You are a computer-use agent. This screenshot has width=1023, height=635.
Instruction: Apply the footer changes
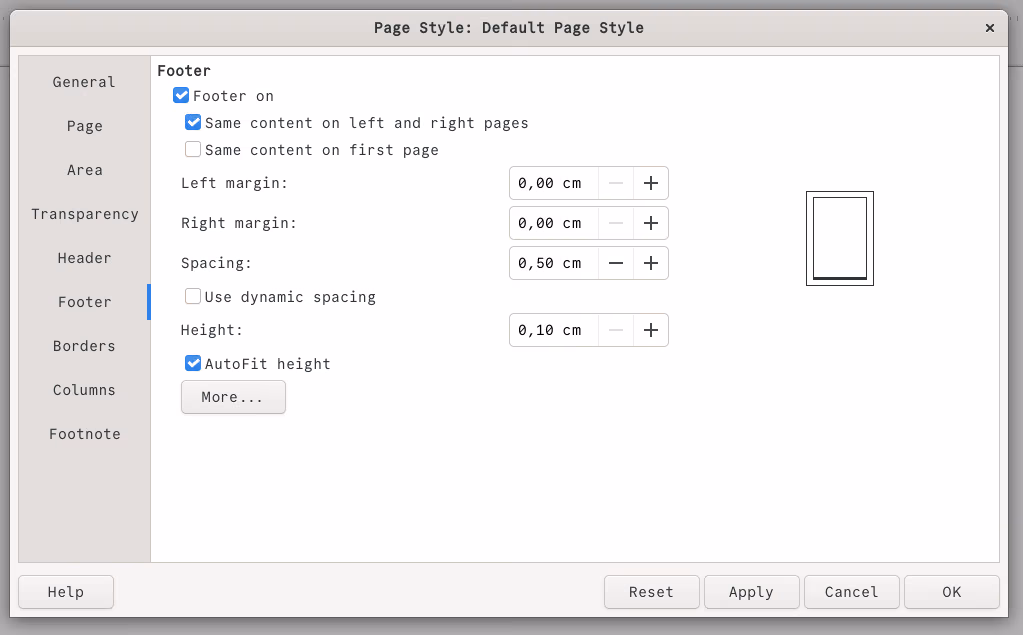[751, 591]
